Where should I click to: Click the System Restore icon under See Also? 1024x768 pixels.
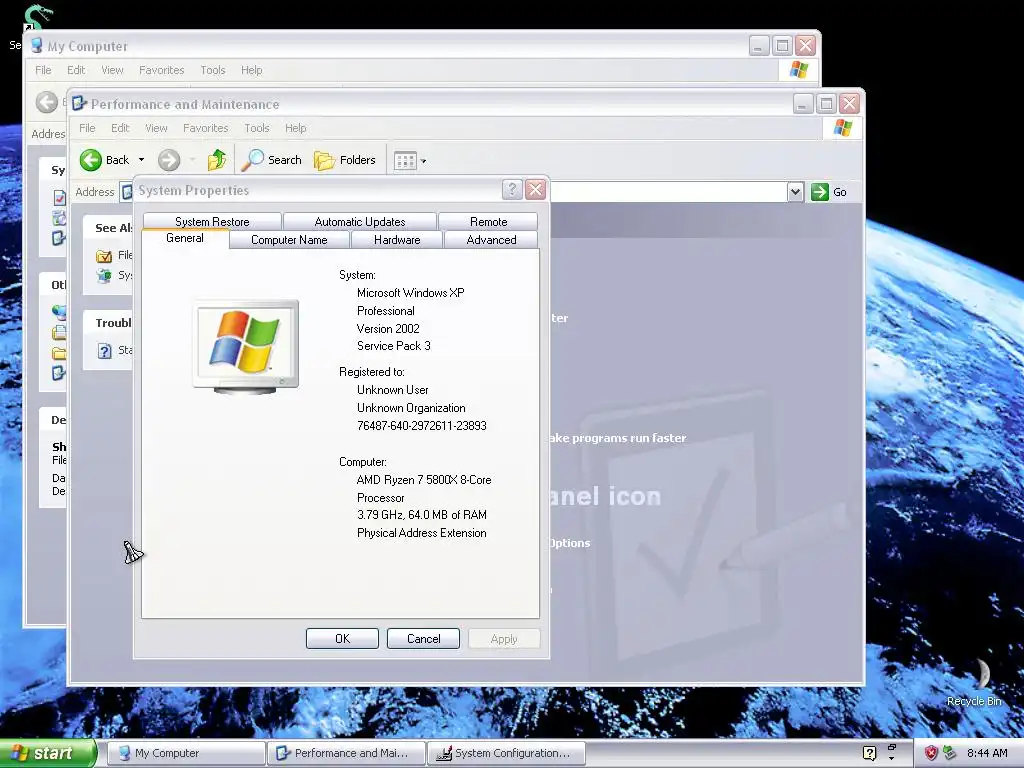click(x=104, y=276)
